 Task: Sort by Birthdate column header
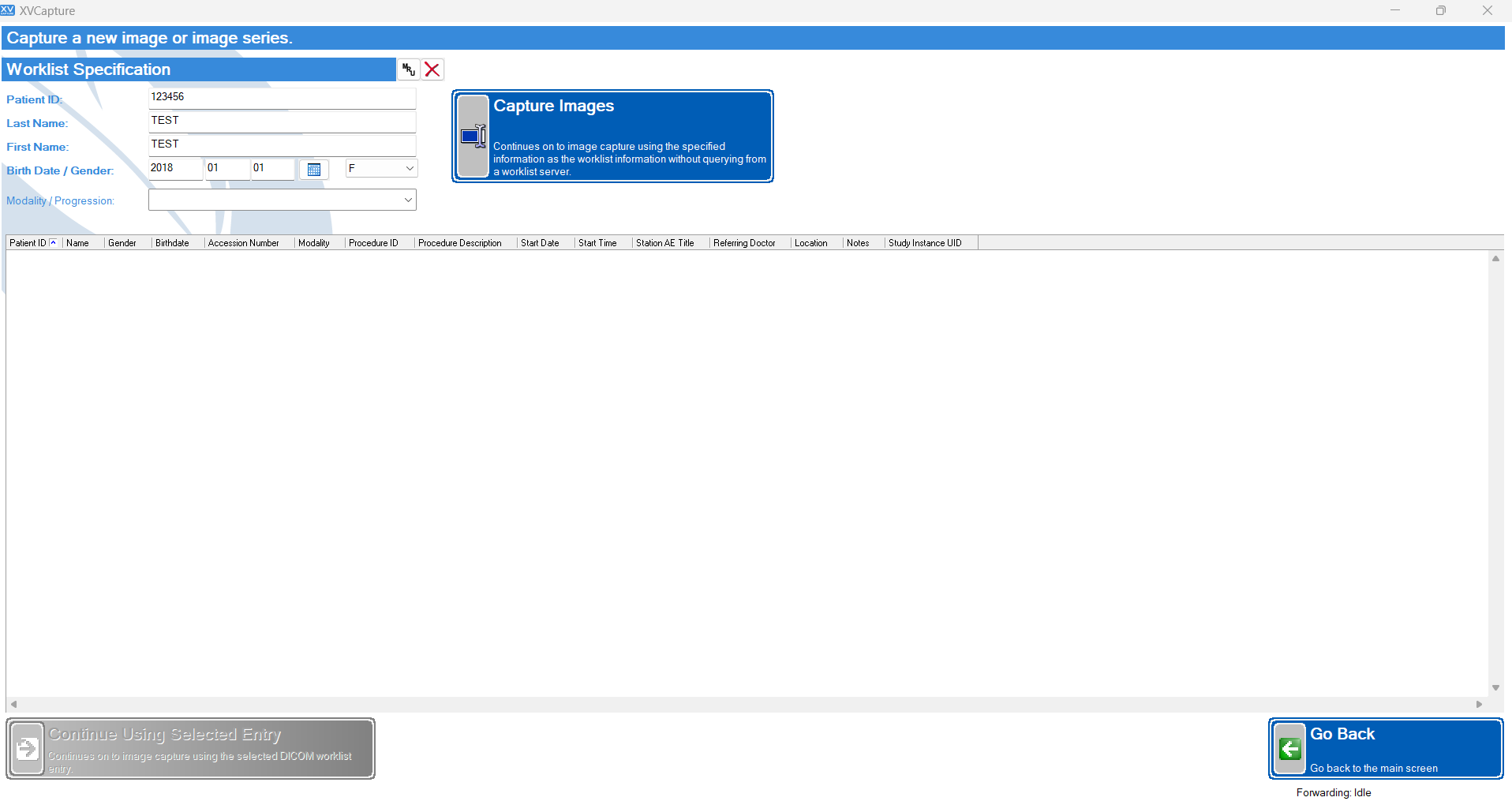pyautogui.click(x=178, y=243)
